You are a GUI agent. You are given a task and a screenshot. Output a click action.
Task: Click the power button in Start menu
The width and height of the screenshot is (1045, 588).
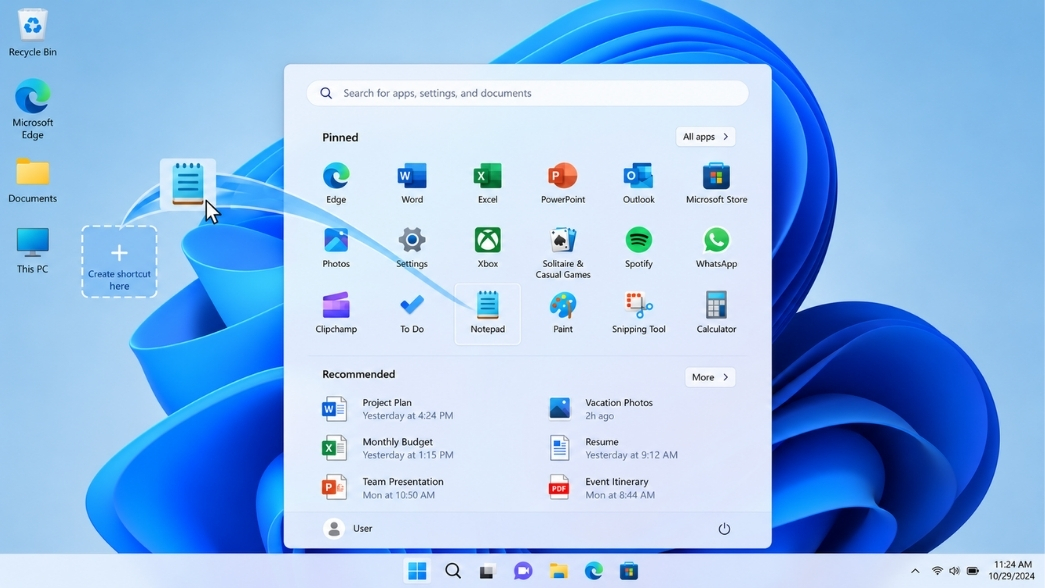pyautogui.click(x=724, y=529)
